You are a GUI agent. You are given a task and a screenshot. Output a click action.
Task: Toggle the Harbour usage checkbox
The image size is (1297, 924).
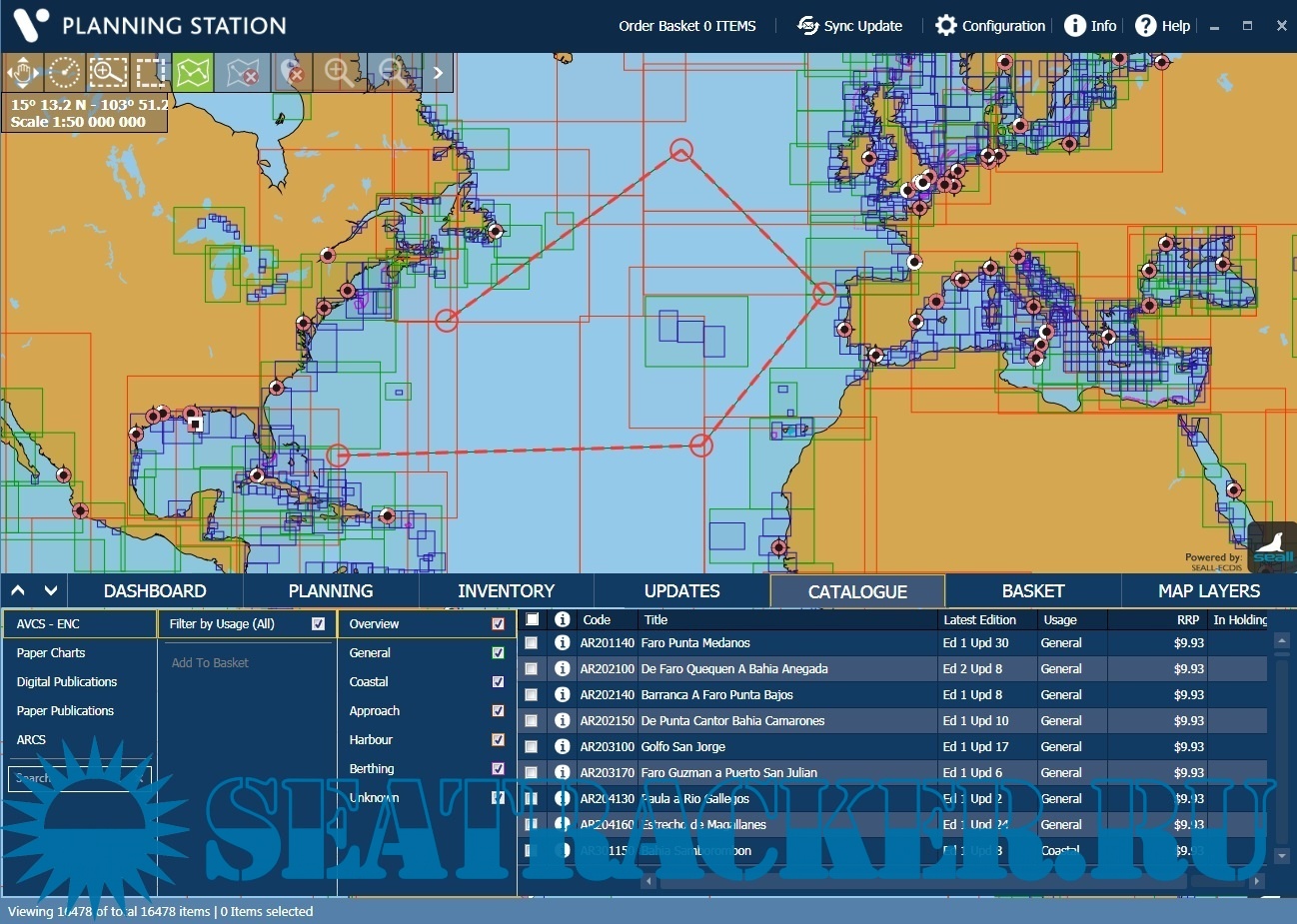[498, 740]
